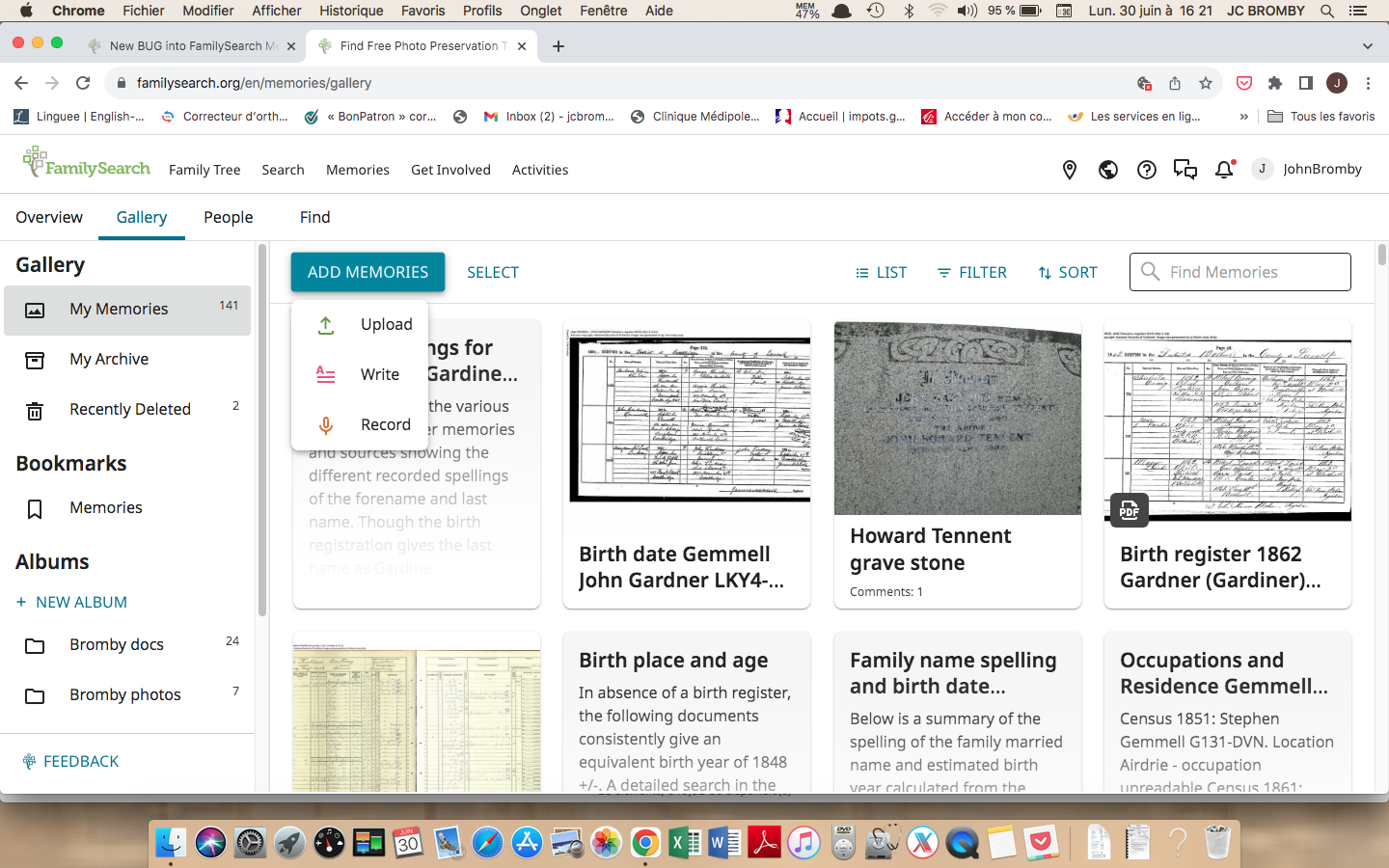Open the JohnBromby account menu

point(1308,169)
